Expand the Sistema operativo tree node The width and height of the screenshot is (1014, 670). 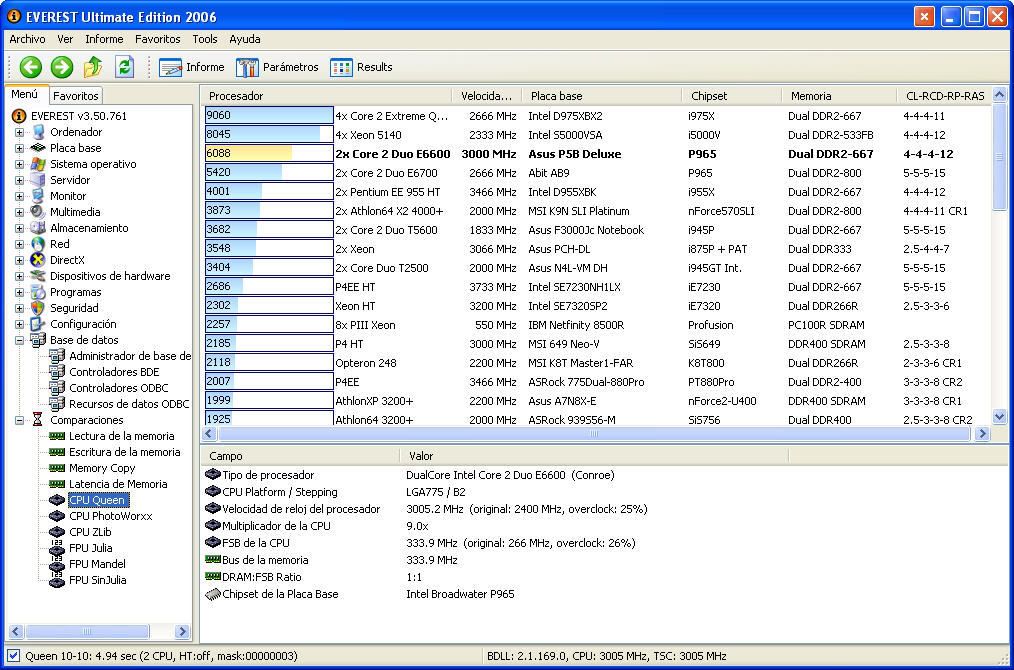pyautogui.click(x=19, y=164)
